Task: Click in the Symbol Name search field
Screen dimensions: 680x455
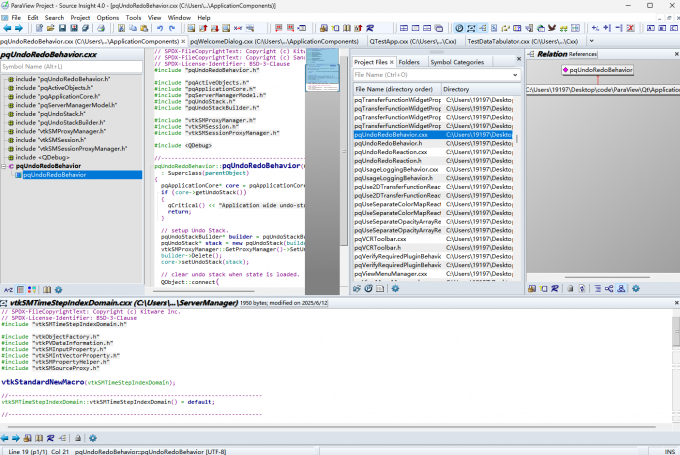Action: [x=70, y=66]
